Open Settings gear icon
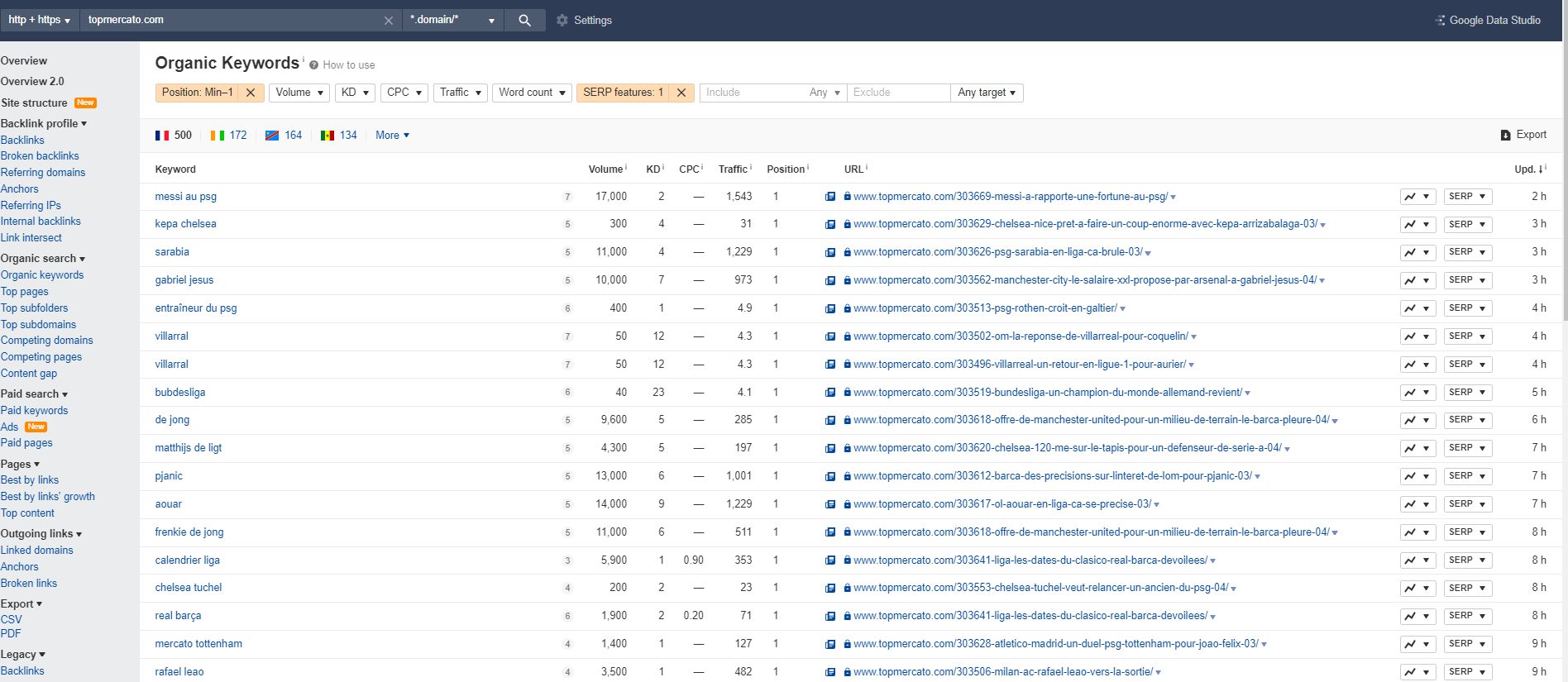Screen dimensions: 1568x682 (x=562, y=20)
